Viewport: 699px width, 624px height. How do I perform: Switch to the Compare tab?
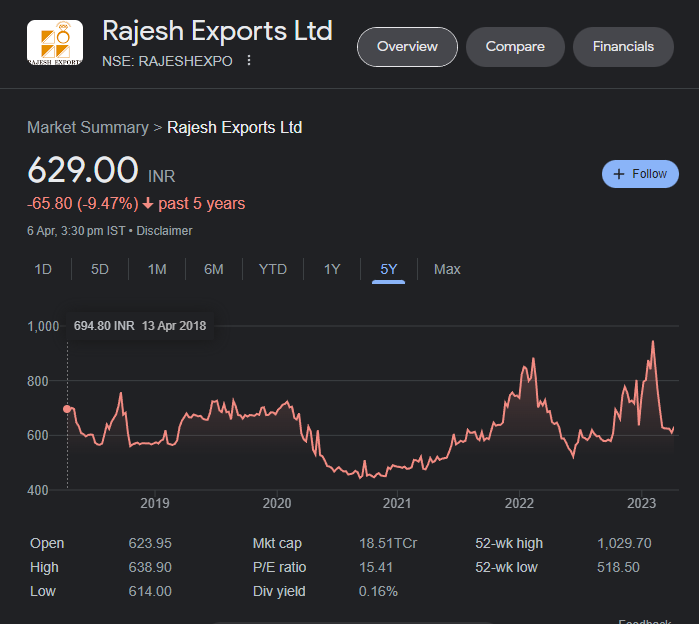tap(515, 47)
